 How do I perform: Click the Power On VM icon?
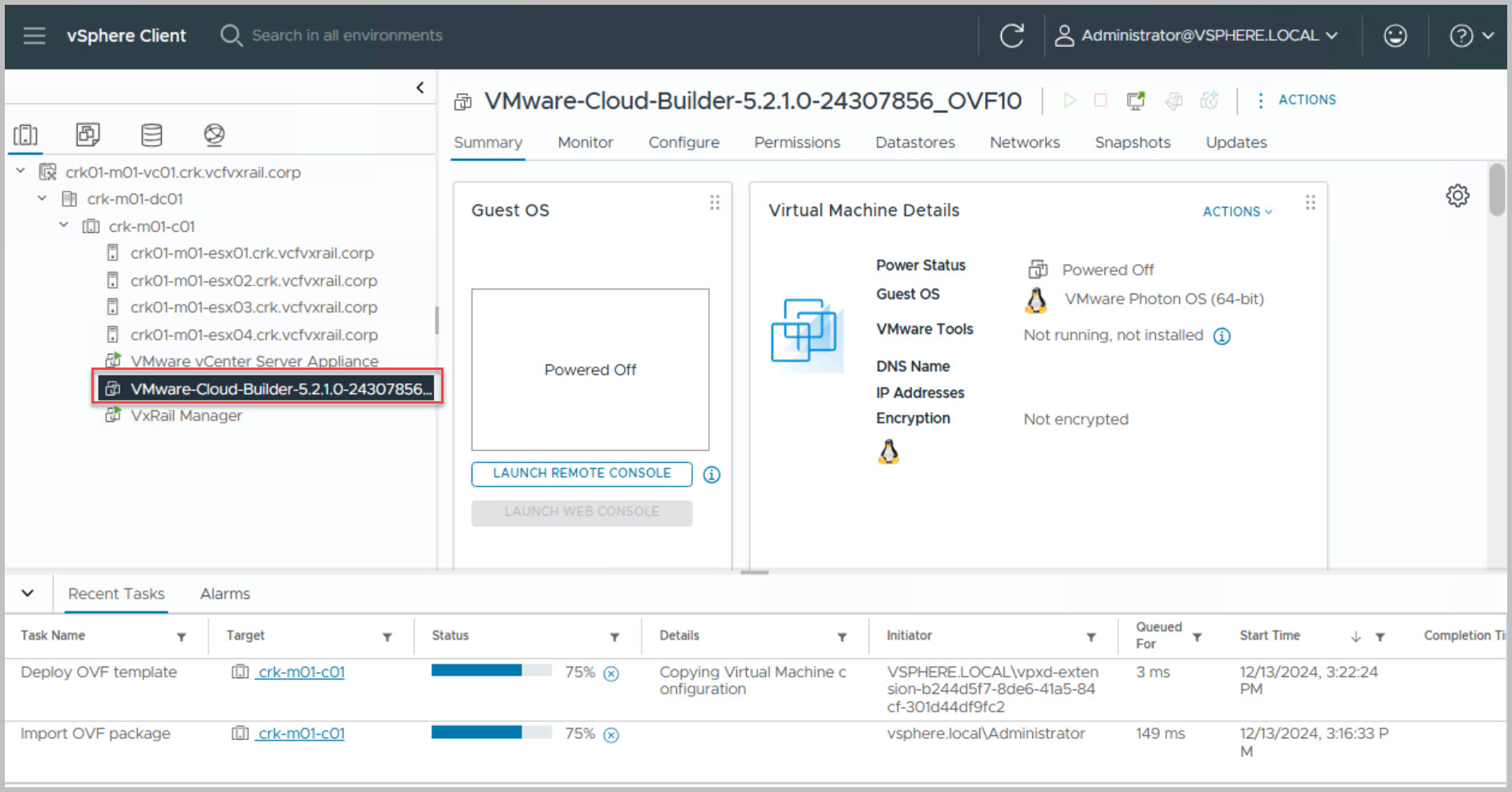[1069, 100]
